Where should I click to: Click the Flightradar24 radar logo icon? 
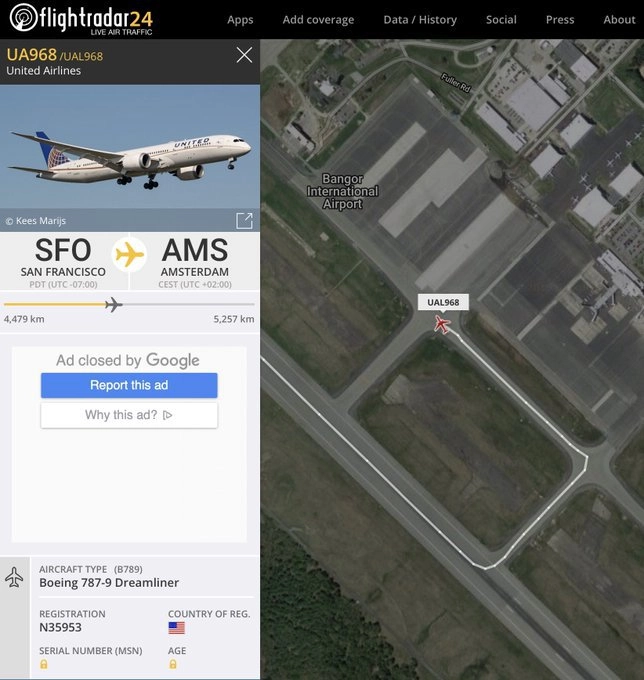[x=24, y=17]
